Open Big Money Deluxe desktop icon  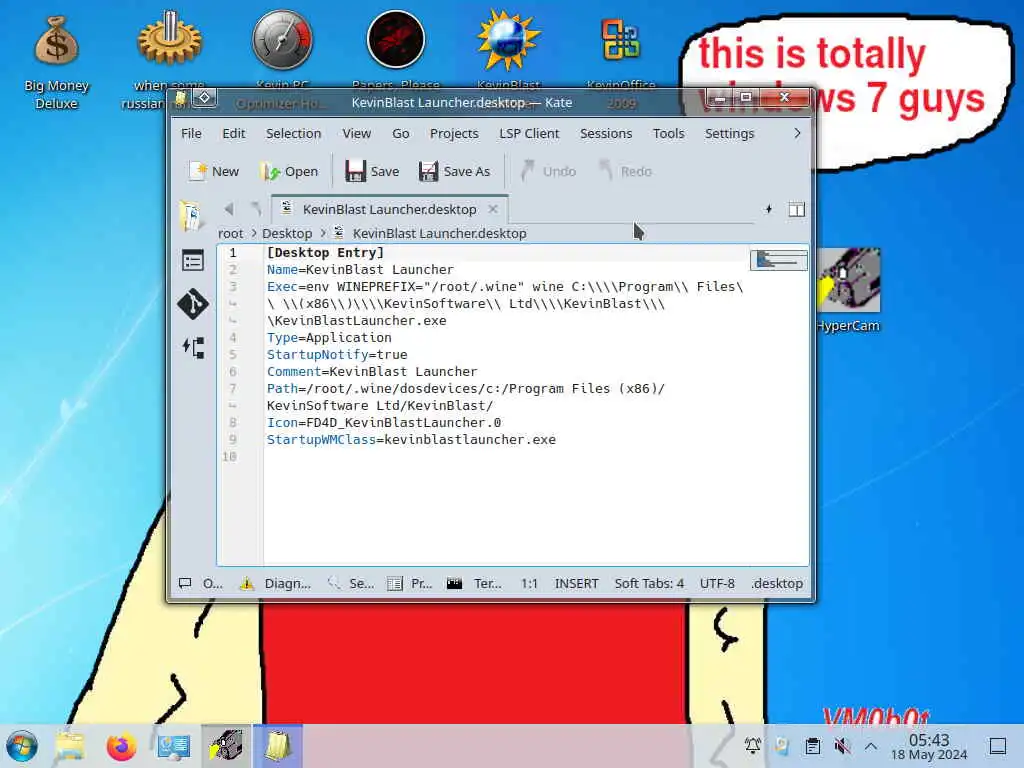56,62
